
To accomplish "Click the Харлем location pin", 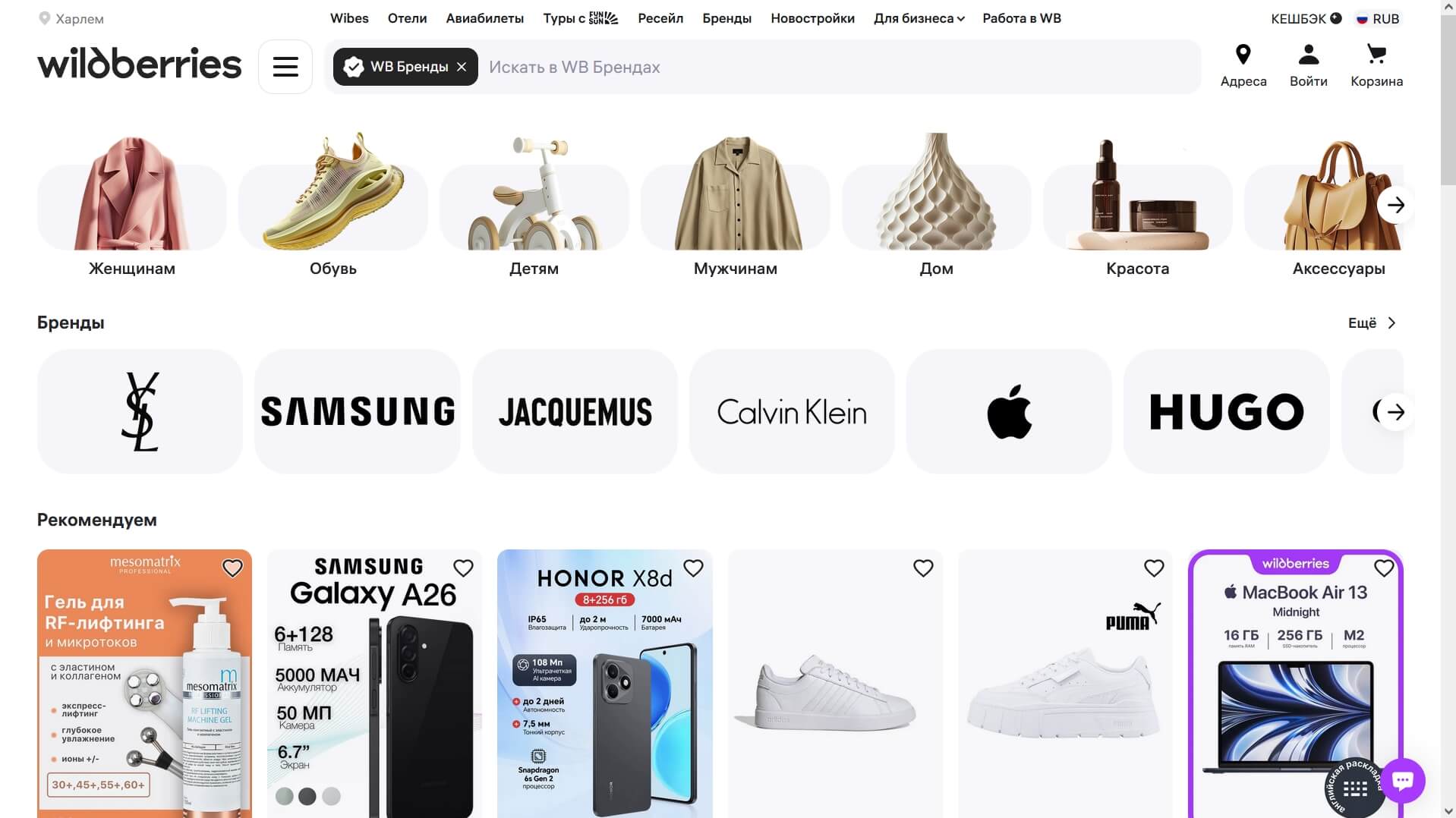I will coord(45,18).
